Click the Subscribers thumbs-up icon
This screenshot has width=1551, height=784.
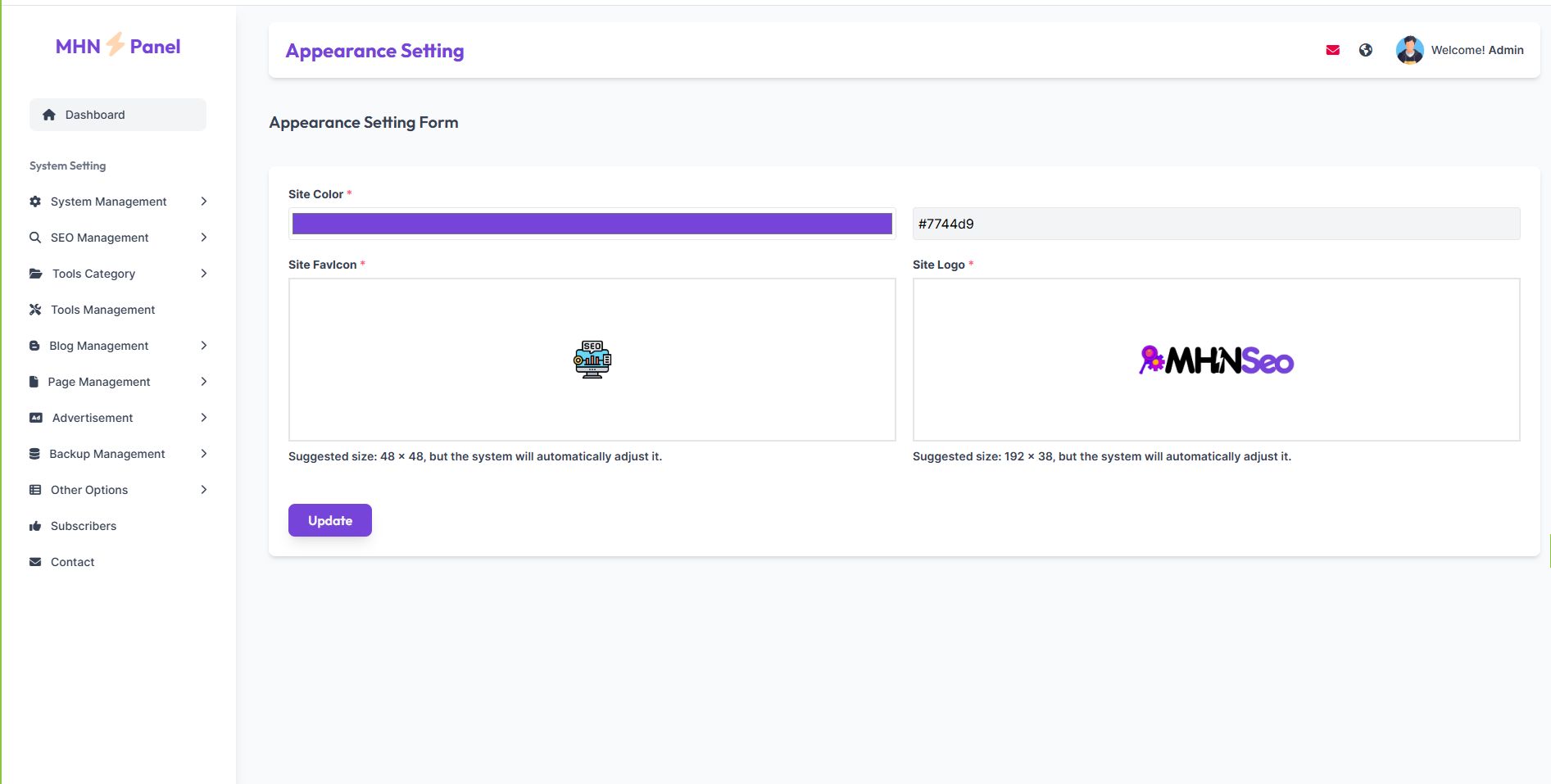35,526
